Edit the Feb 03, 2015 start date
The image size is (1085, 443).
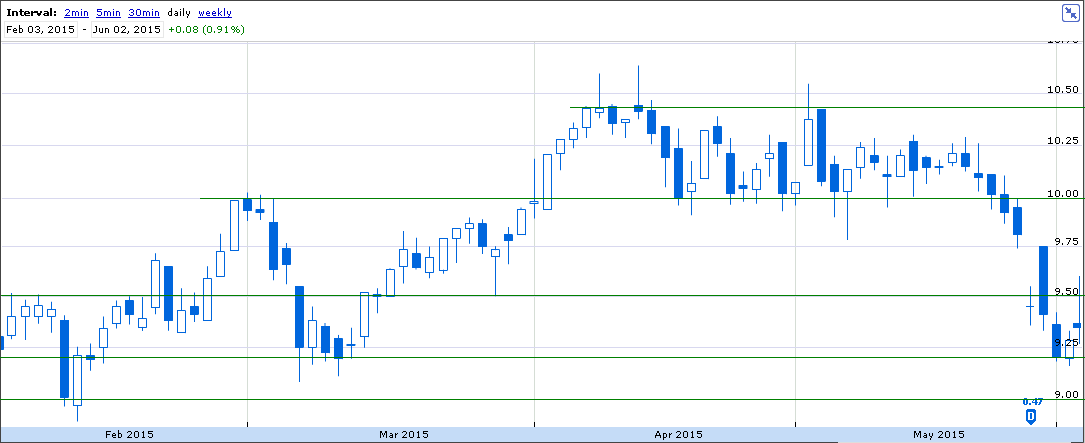point(39,30)
